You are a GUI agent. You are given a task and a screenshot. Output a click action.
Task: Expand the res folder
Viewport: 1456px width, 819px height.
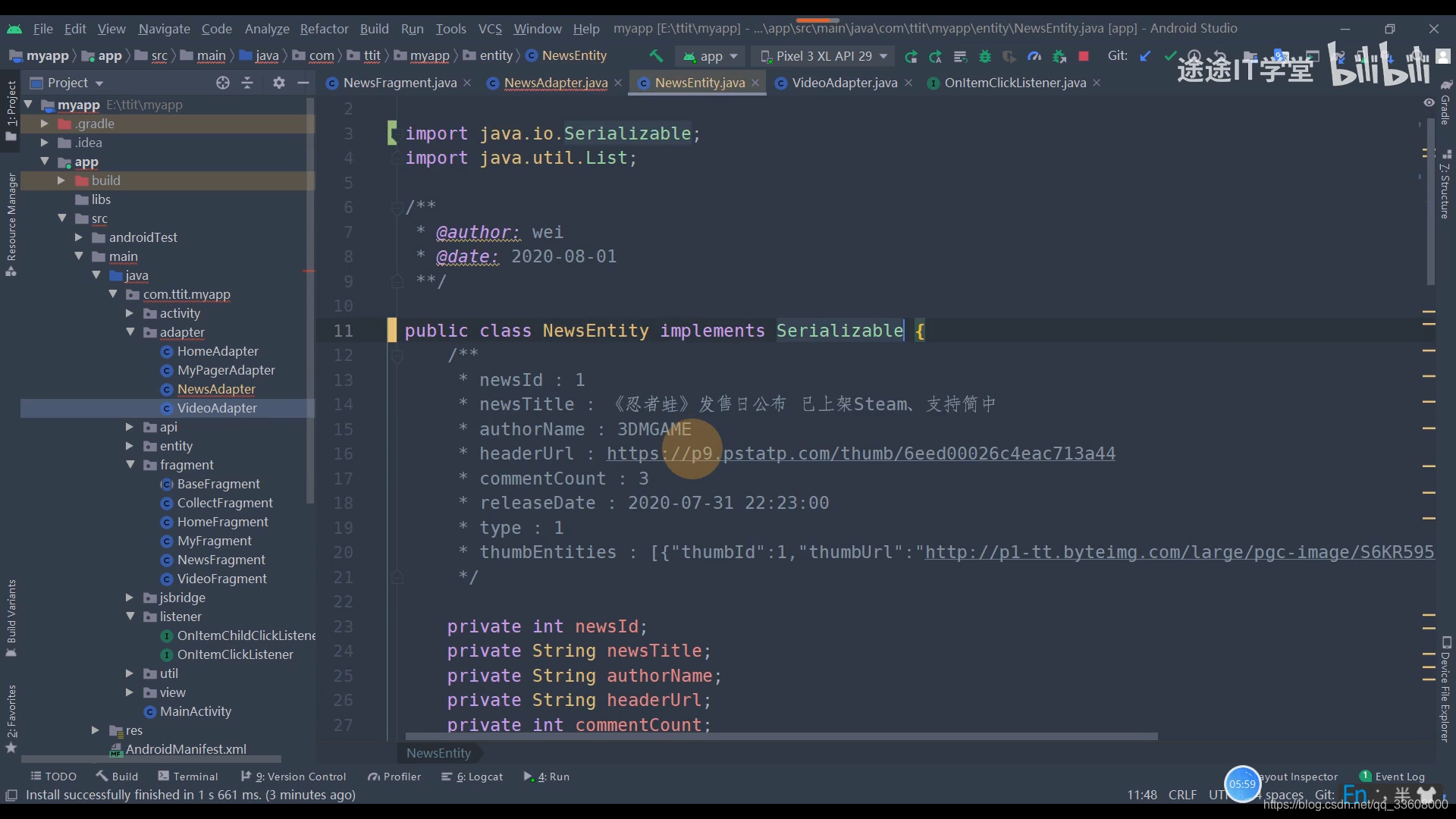(96, 730)
